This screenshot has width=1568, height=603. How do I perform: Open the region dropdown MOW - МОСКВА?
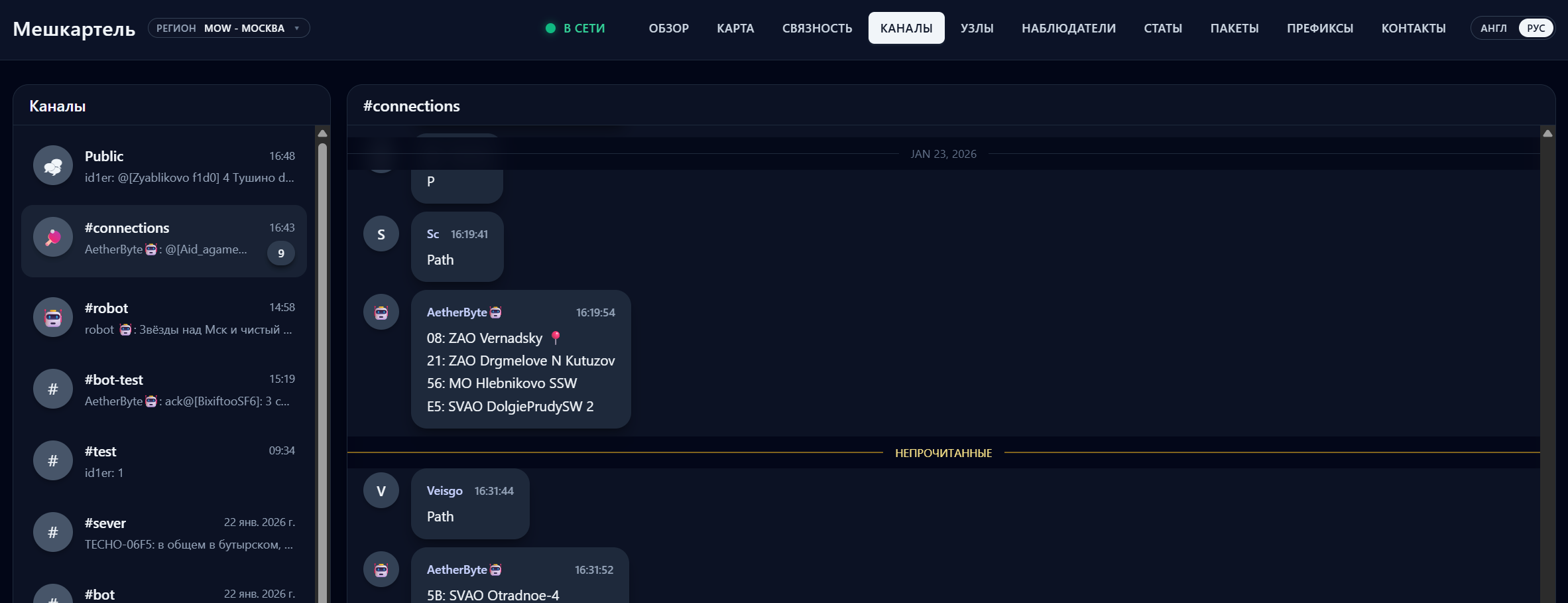tap(229, 29)
